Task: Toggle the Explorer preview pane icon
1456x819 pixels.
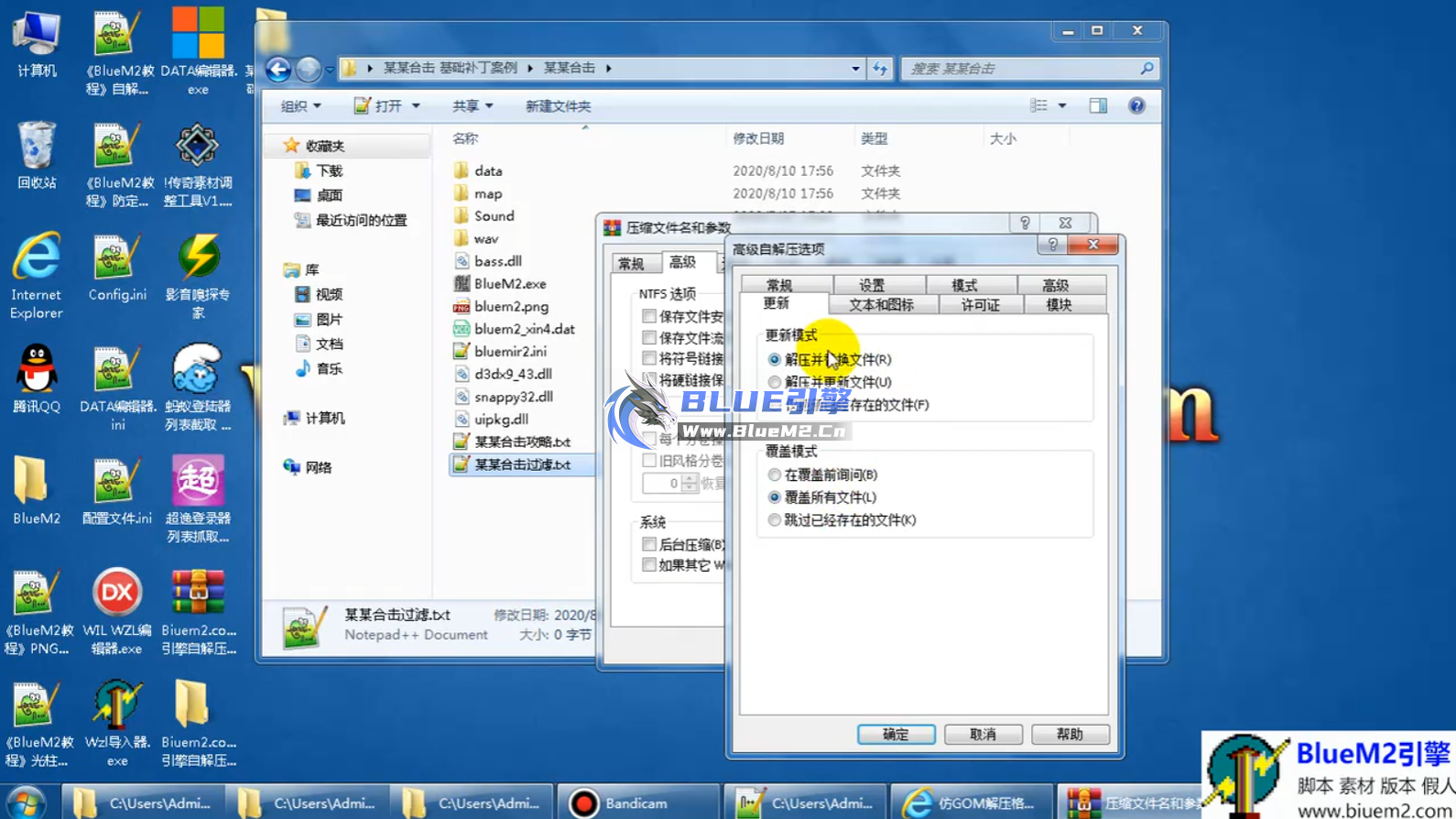Action: [x=1098, y=106]
